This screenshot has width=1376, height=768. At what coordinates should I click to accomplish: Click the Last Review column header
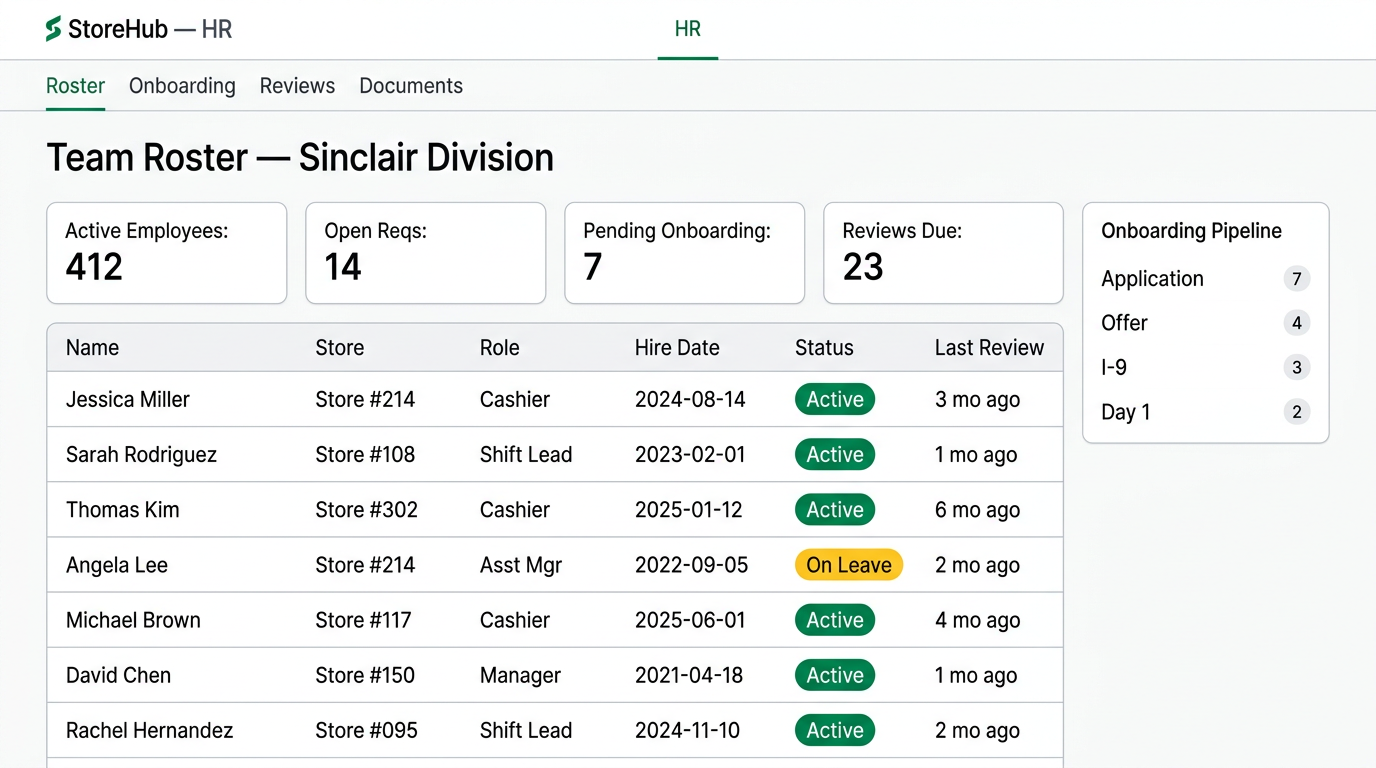[x=989, y=348]
